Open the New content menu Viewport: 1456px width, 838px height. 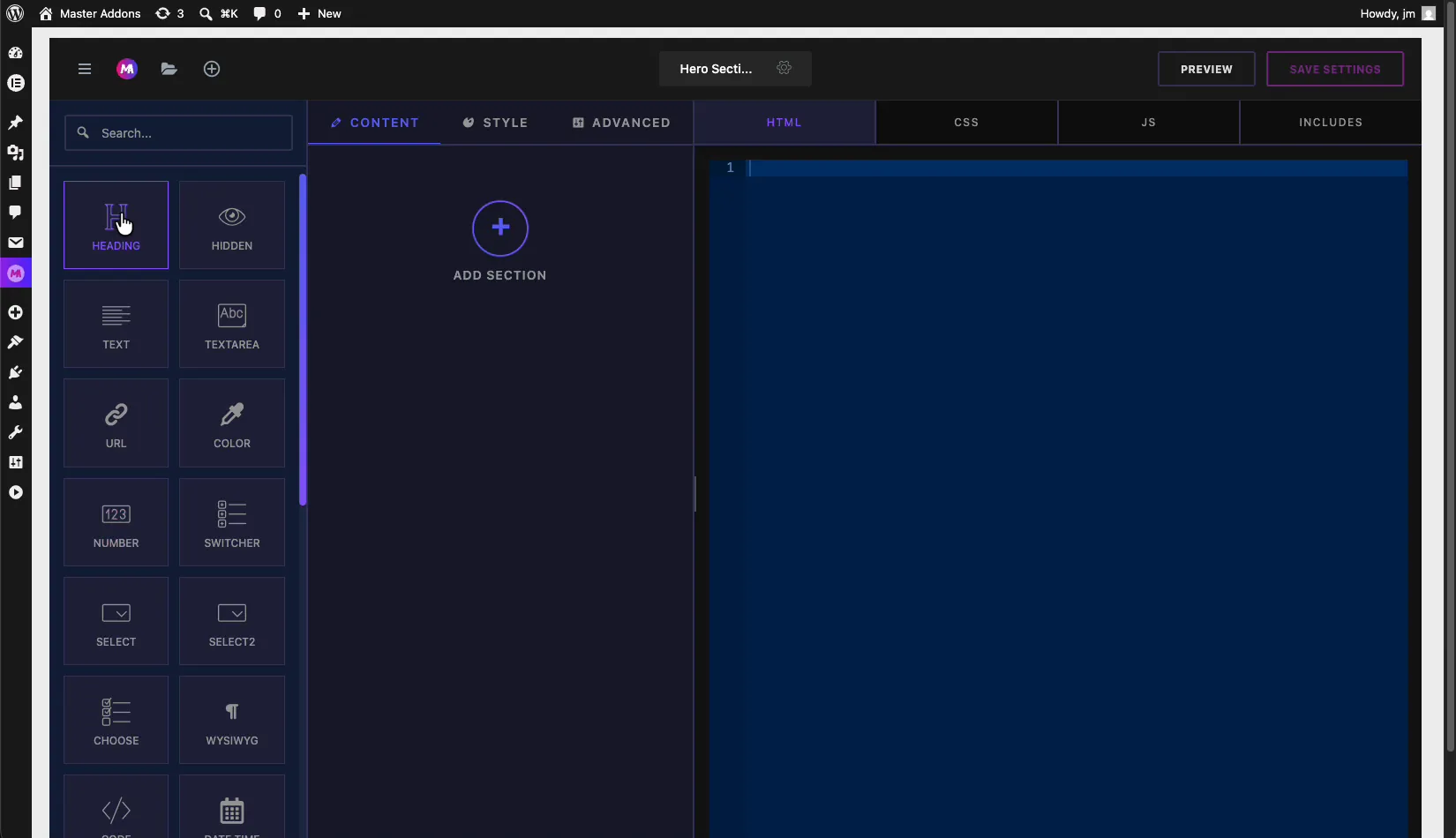click(x=319, y=13)
